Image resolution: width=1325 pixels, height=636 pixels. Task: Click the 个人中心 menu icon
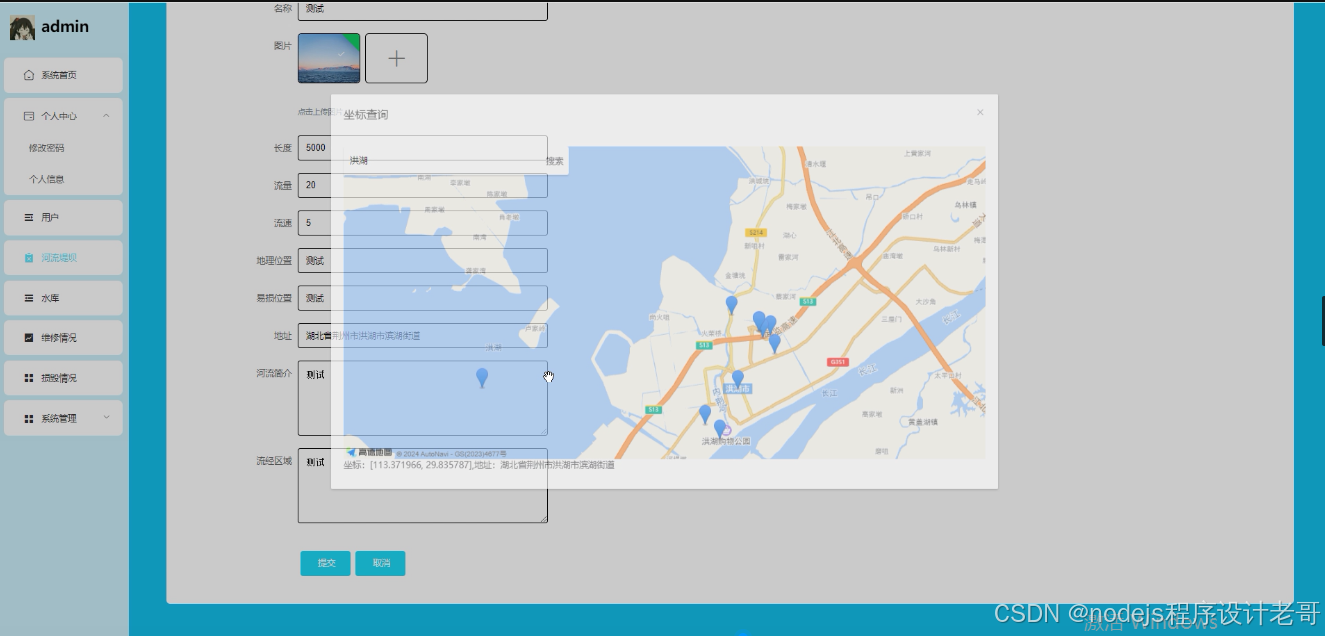click(29, 116)
